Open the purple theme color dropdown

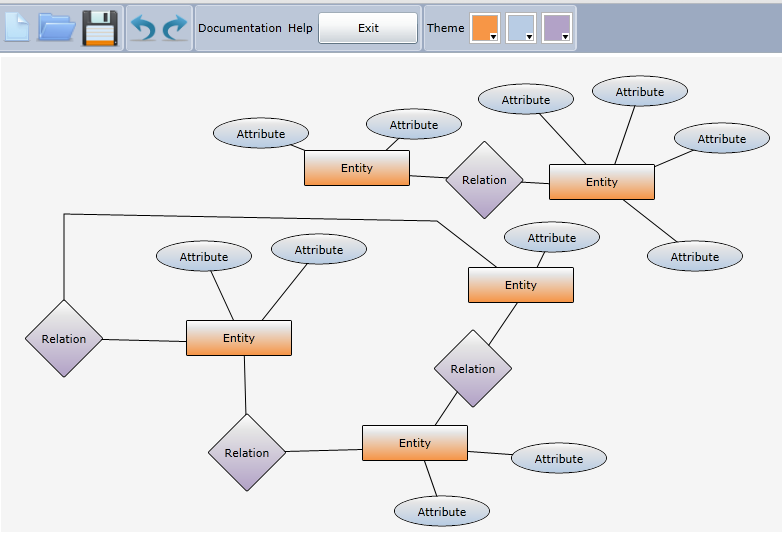[x=557, y=28]
